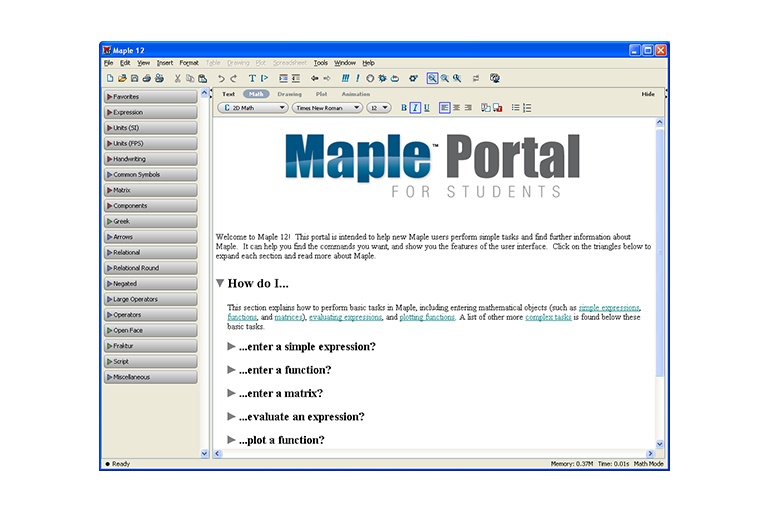Open the 2D Math style dropdown
This screenshot has height=512, width=768.
(x=253, y=108)
